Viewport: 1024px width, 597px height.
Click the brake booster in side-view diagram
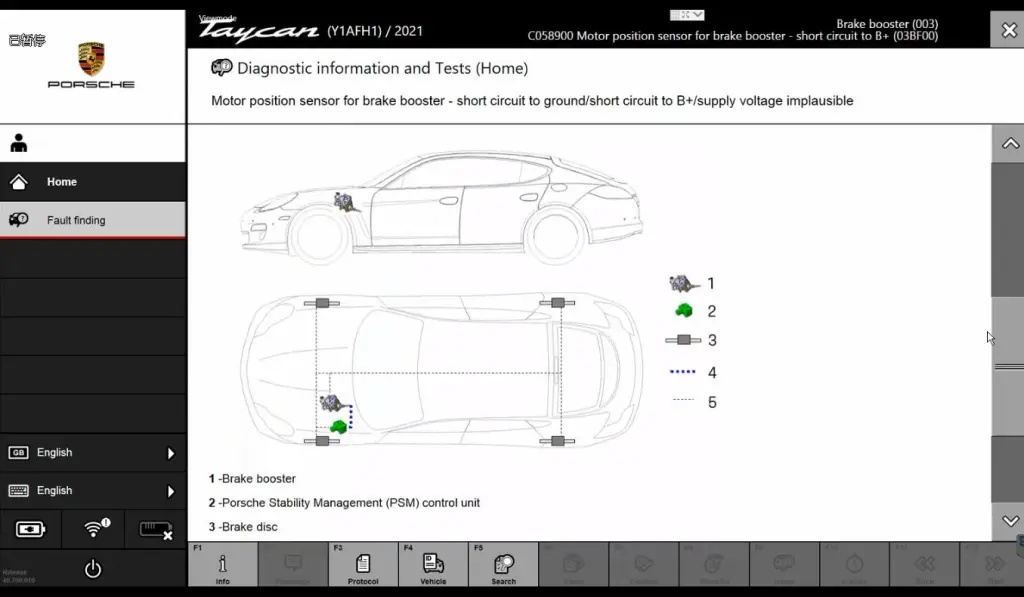pyautogui.click(x=346, y=202)
